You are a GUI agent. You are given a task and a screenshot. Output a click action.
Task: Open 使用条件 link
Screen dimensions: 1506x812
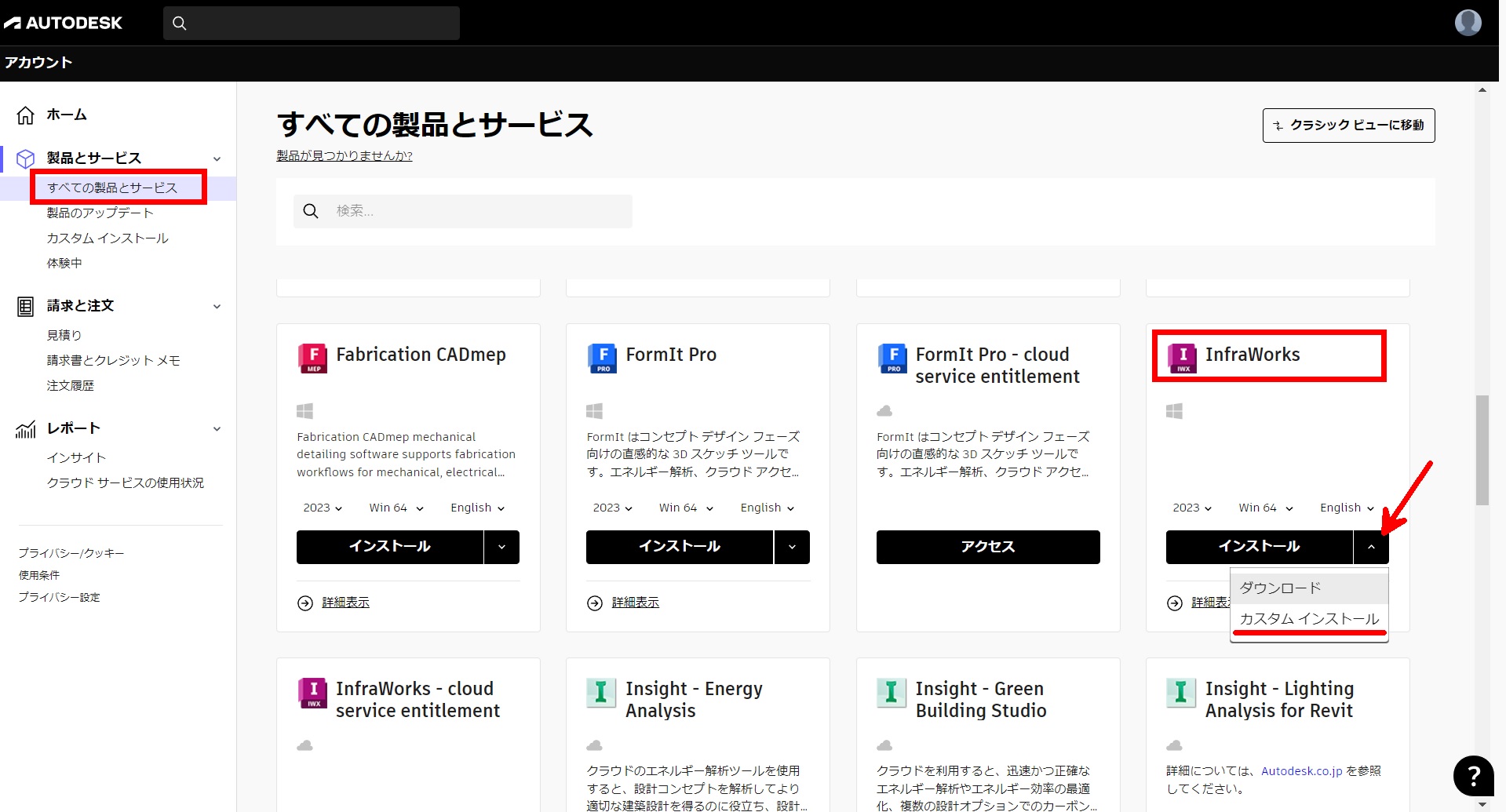[x=39, y=576]
